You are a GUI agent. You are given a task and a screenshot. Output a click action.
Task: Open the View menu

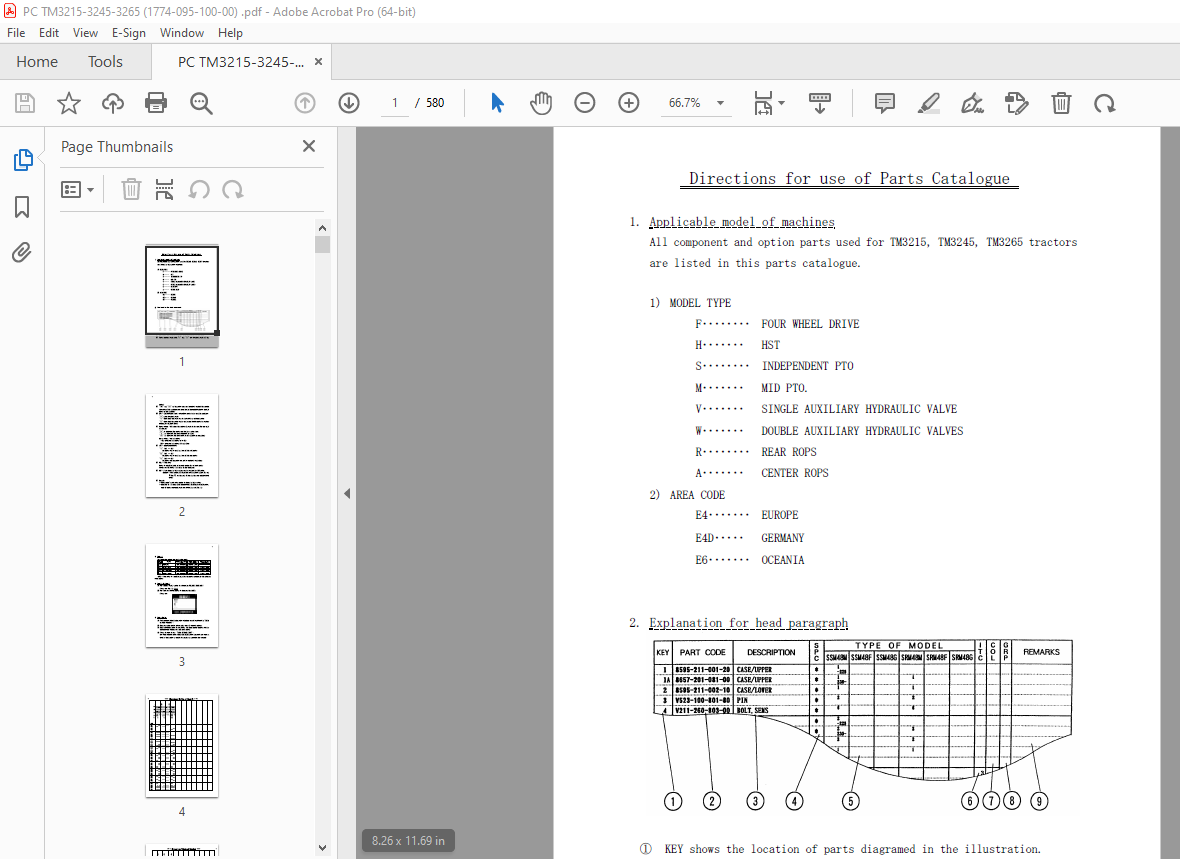click(x=85, y=32)
